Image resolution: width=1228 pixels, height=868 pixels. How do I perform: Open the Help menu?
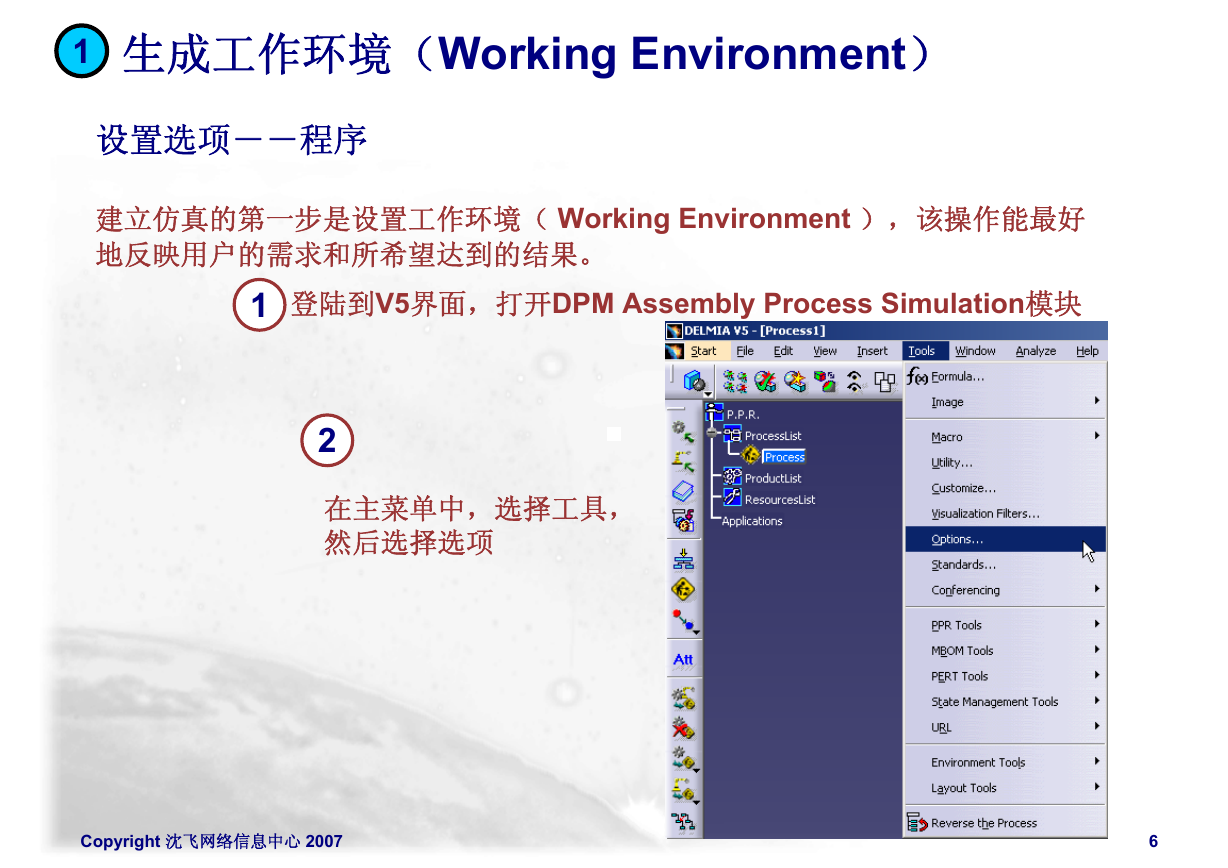1087,351
